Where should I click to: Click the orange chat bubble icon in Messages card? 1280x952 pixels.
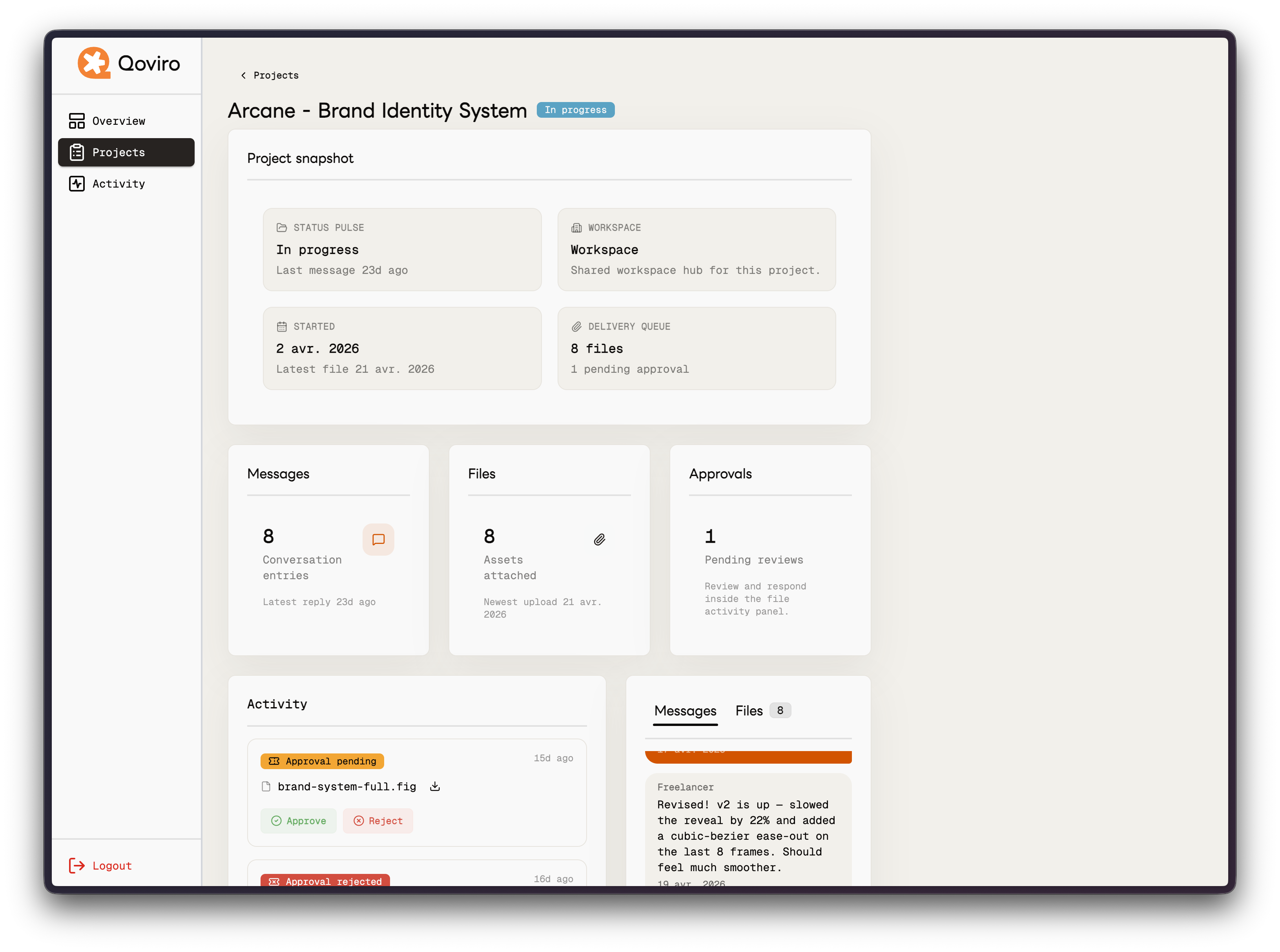tap(379, 540)
